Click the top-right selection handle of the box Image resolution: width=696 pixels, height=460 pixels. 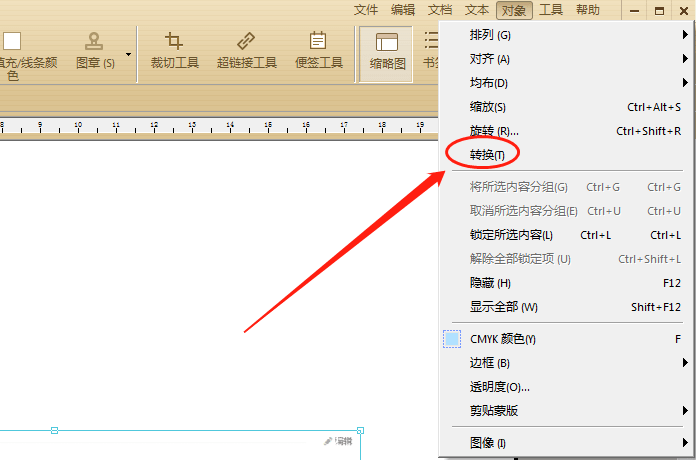[360, 430]
